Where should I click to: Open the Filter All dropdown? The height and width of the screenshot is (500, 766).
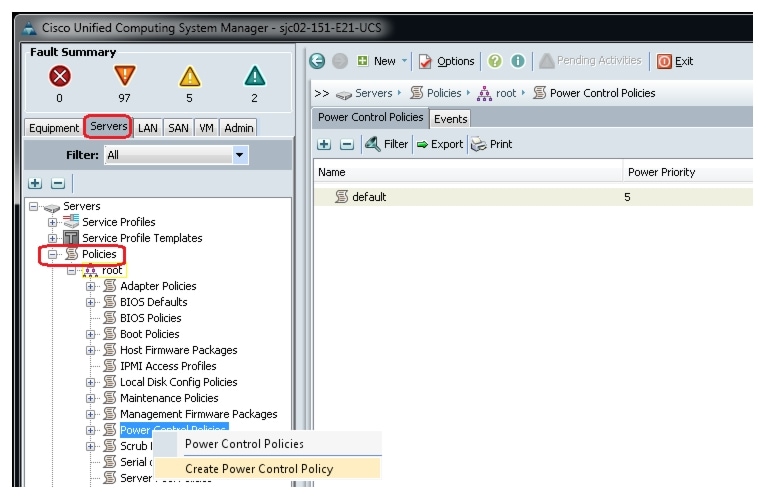coord(239,155)
